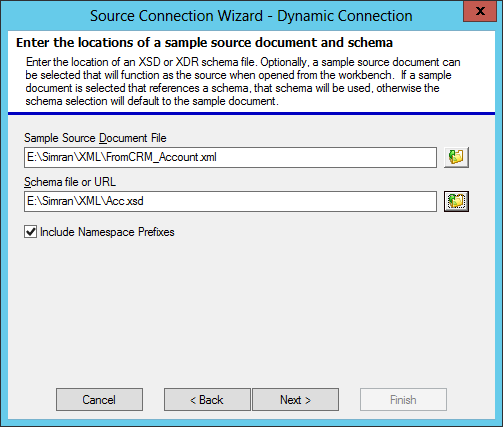This screenshot has height=427, width=503.
Task: Place cursor in the Acc.xsd path text
Action: pos(85,201)
